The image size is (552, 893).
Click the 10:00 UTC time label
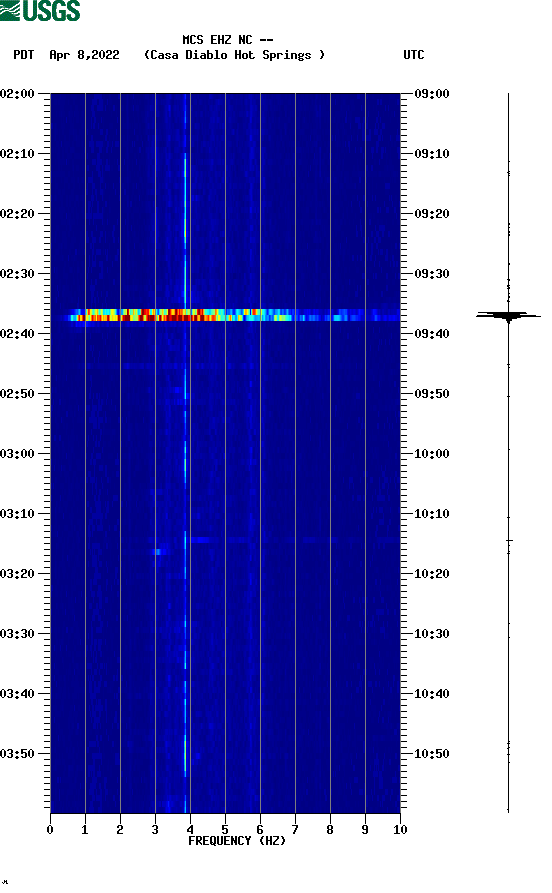click(x=432, y=454)
